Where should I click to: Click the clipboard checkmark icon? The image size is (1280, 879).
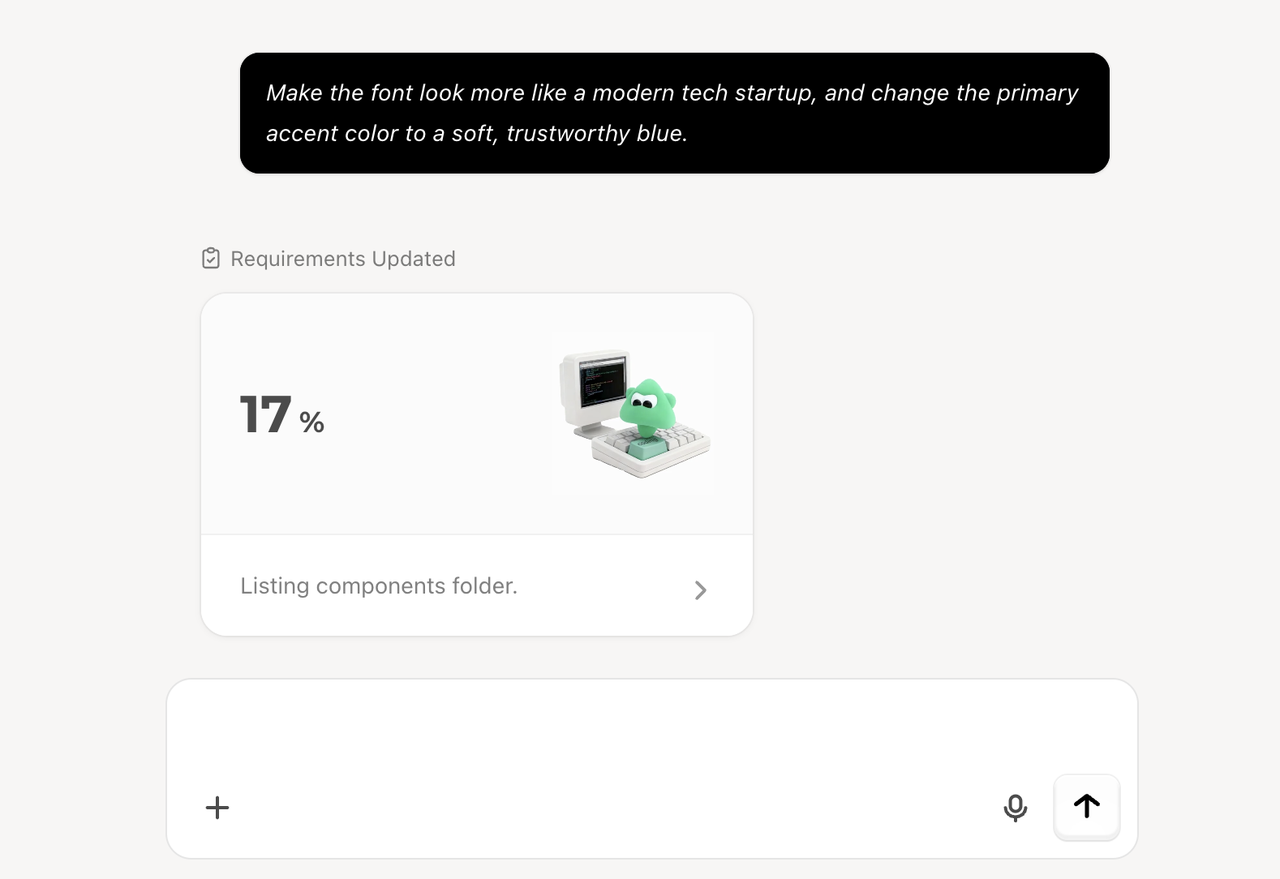211,259
